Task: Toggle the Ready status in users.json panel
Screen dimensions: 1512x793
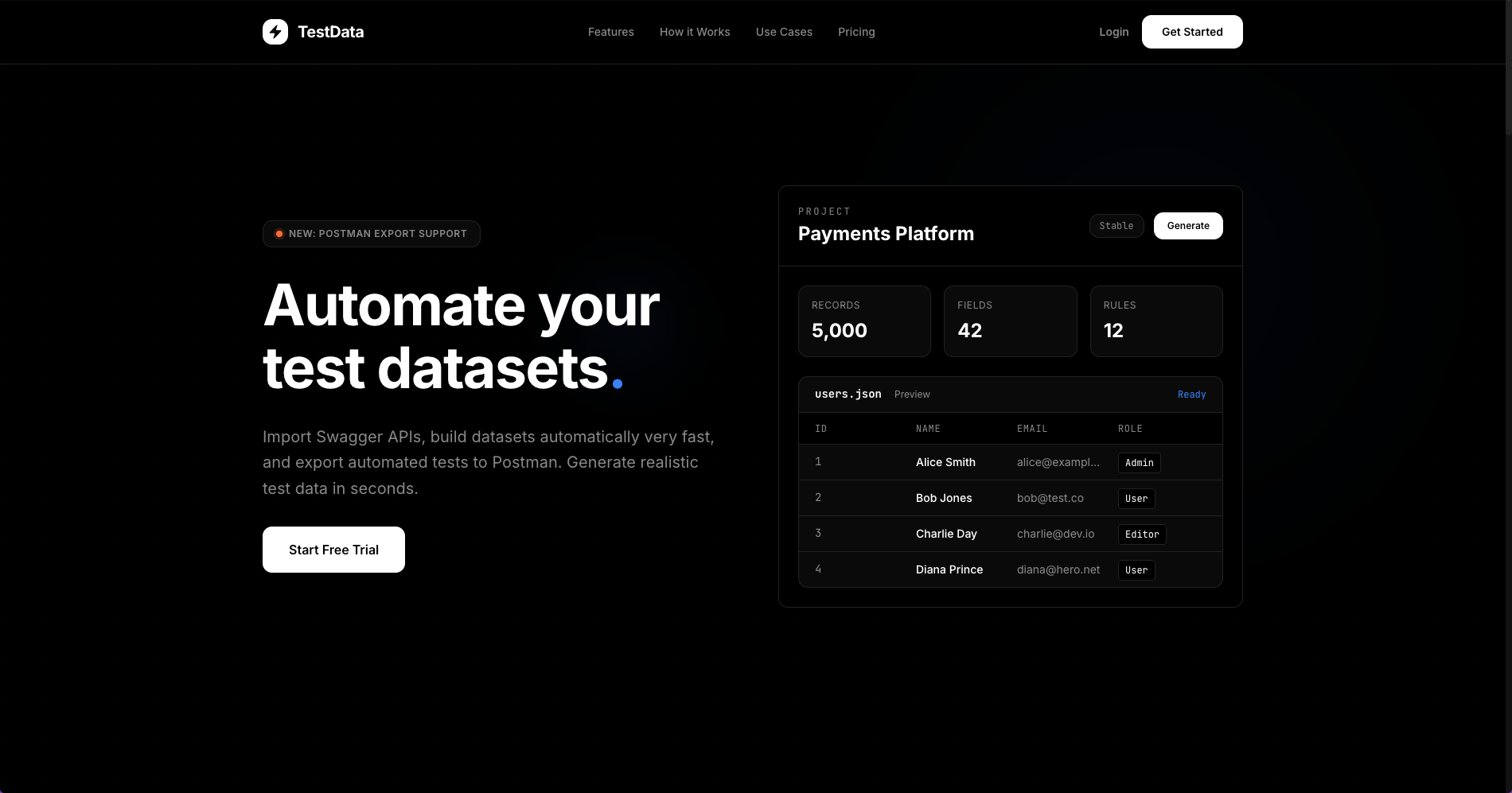Action: 1191,394
